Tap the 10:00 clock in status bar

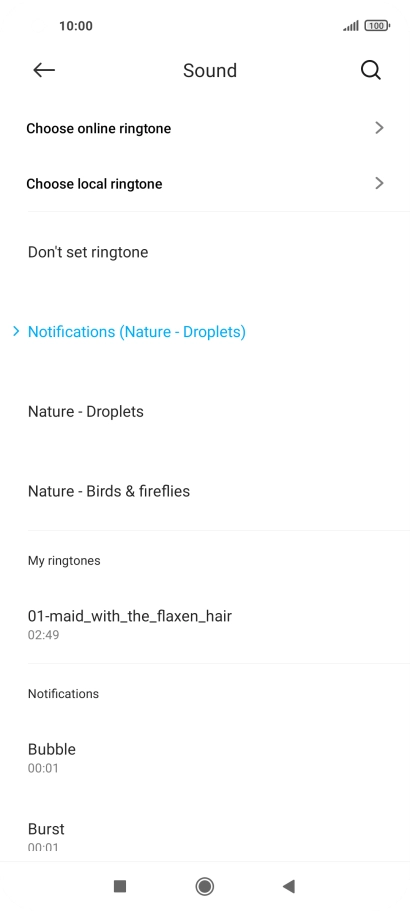(x=75, y=26)
